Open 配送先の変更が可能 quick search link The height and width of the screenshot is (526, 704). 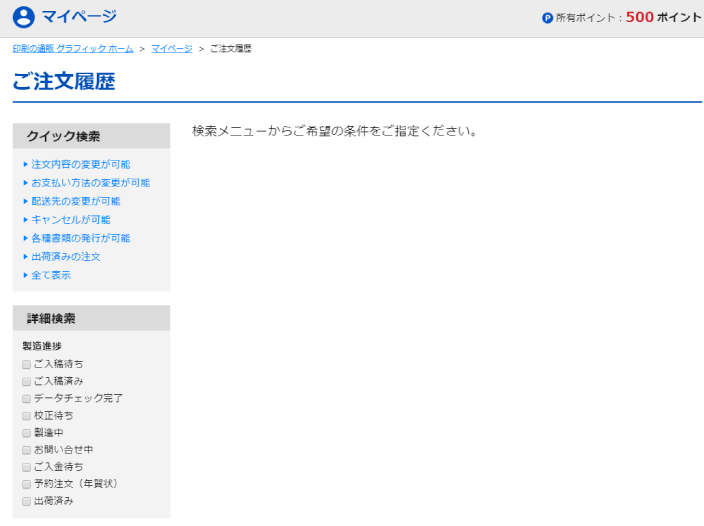click(75, 201)
